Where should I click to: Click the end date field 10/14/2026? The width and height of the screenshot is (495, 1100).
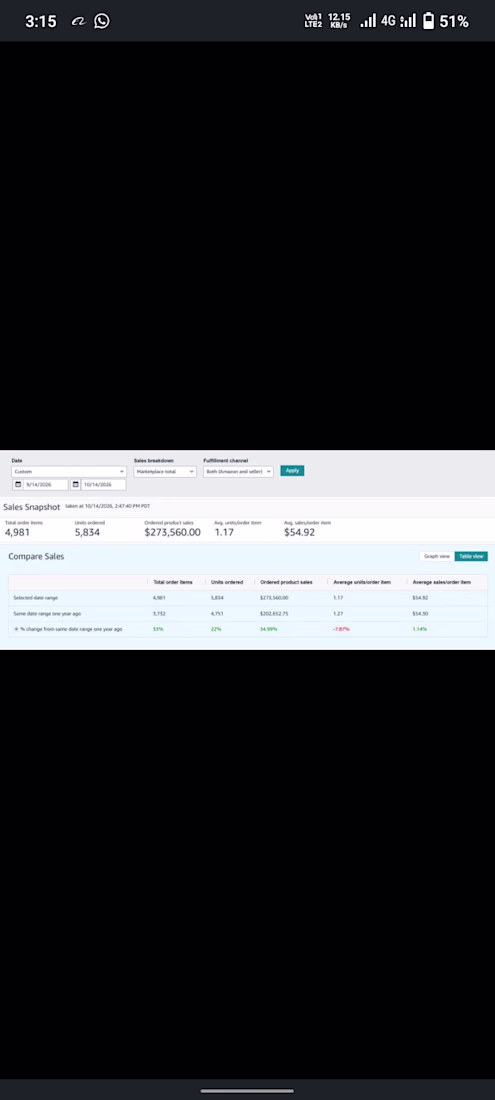[103, 485]
